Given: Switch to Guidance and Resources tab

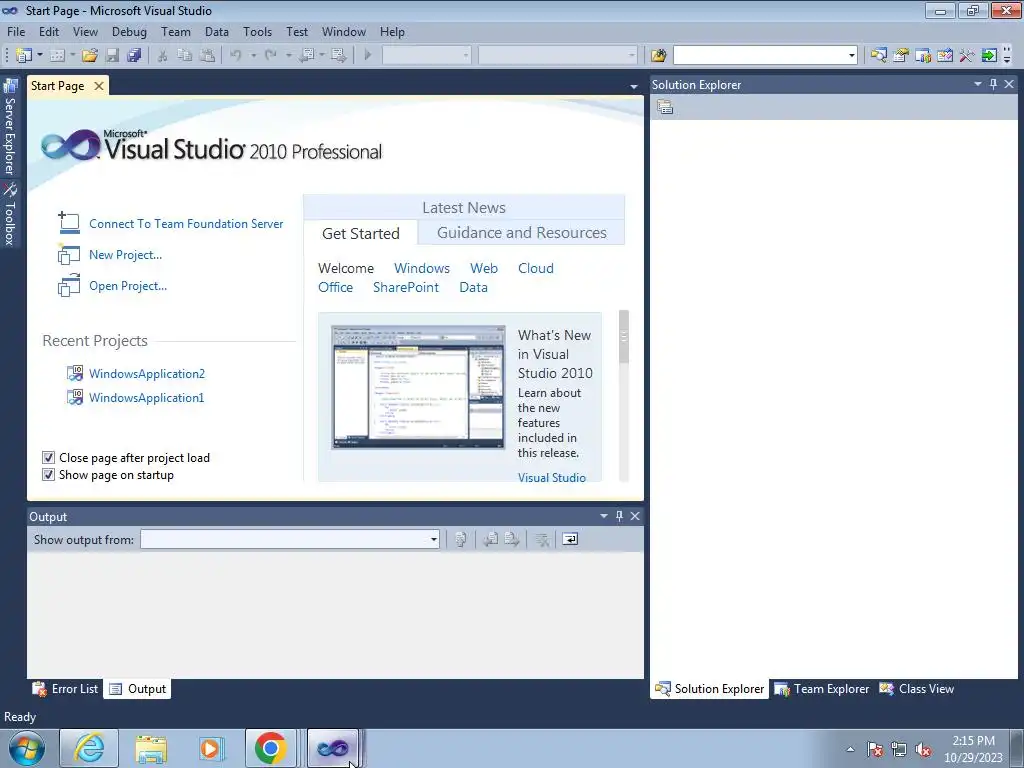Looking at the screenshot, I should 521,233.
